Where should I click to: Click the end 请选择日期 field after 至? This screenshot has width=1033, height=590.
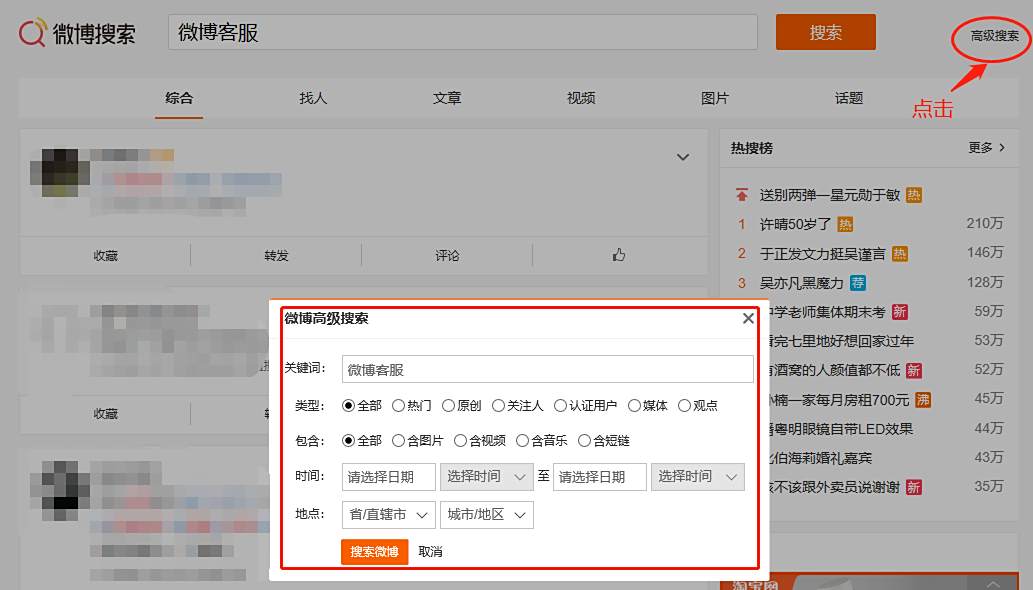click(x=600, y=477)
